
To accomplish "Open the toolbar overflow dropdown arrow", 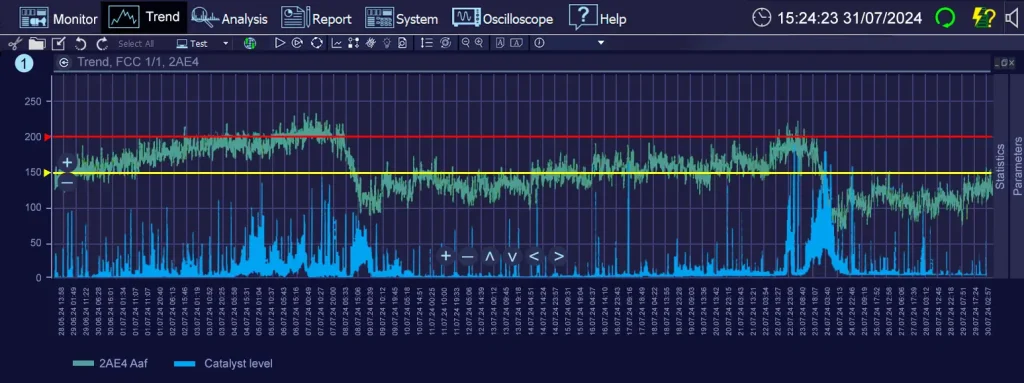I will (601, 43).
